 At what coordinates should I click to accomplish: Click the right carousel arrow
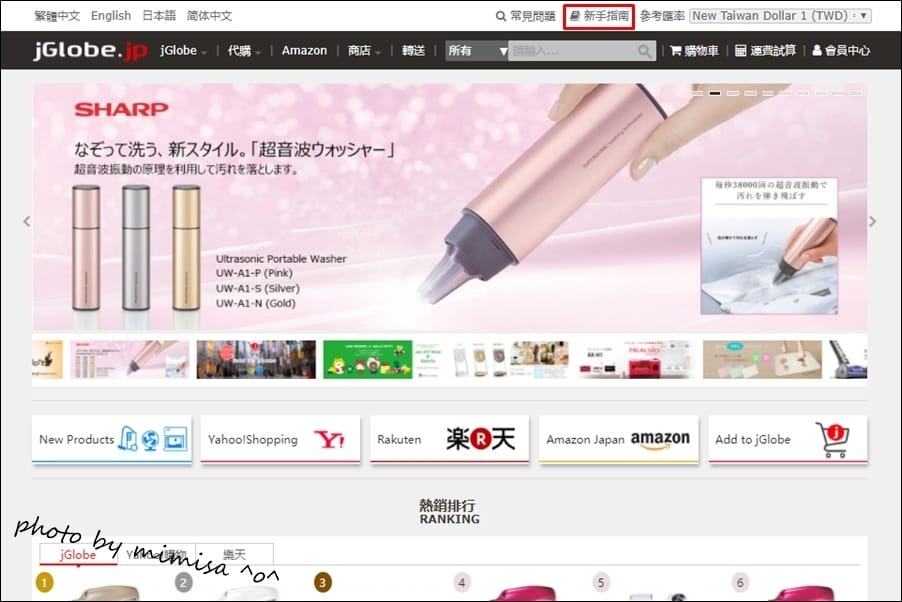tap(872, 221)
